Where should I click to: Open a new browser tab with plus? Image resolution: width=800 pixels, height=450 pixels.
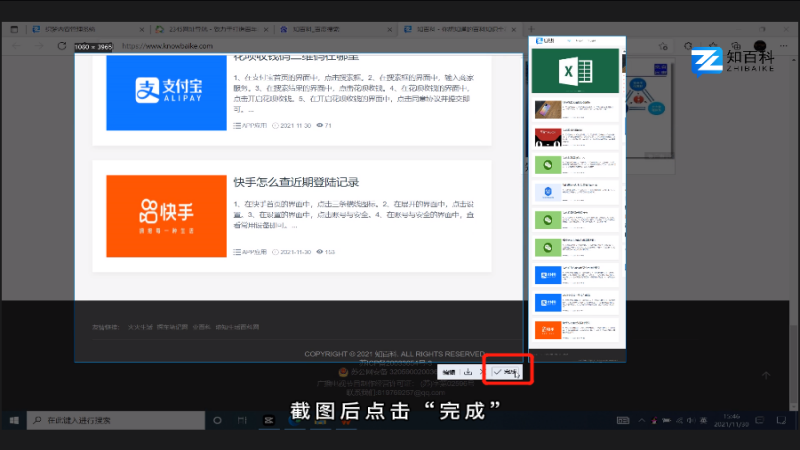click(531, 29)
